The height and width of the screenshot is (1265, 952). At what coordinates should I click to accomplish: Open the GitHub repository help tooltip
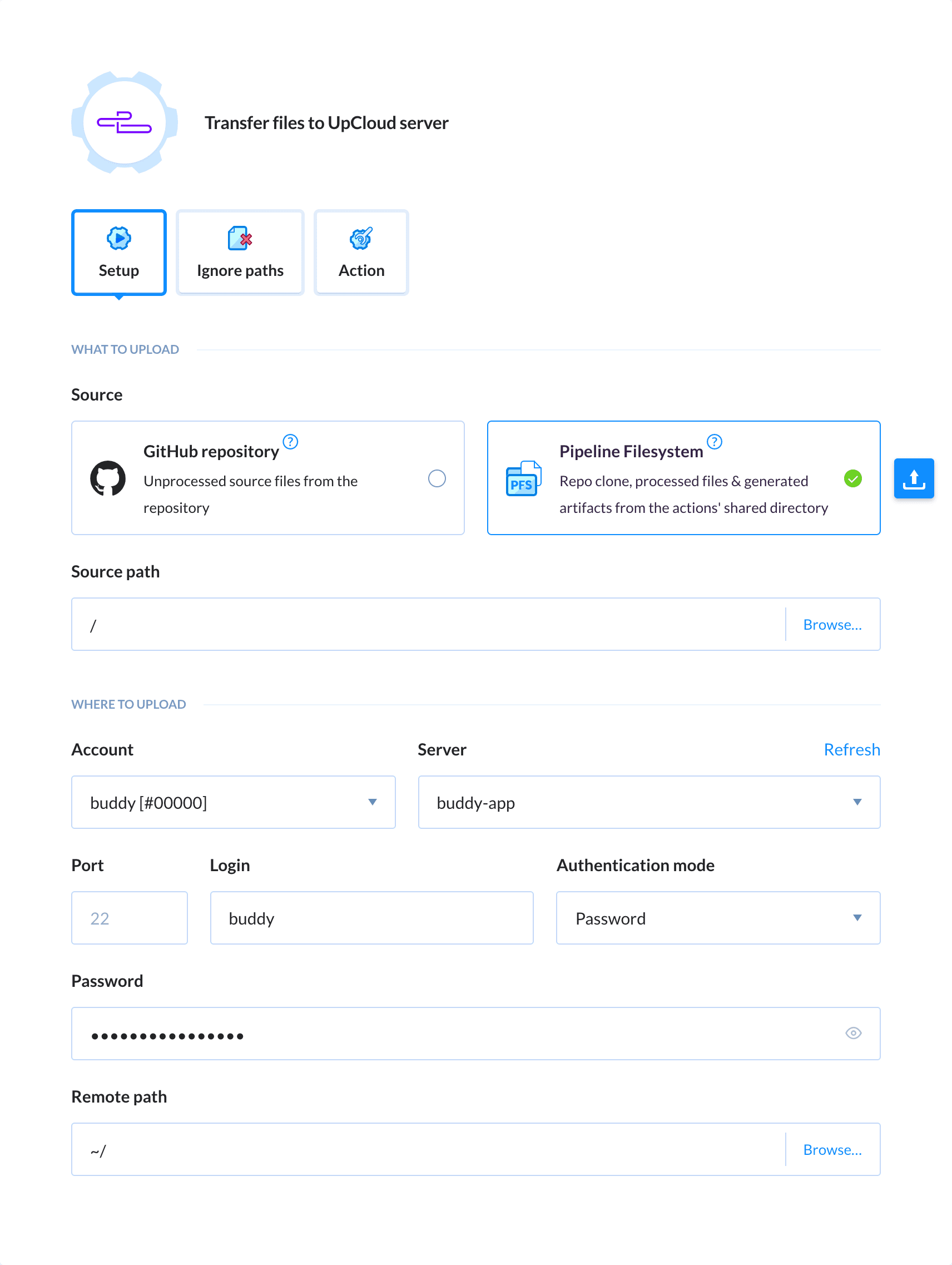pyautogui.click(x=290, y=442)
